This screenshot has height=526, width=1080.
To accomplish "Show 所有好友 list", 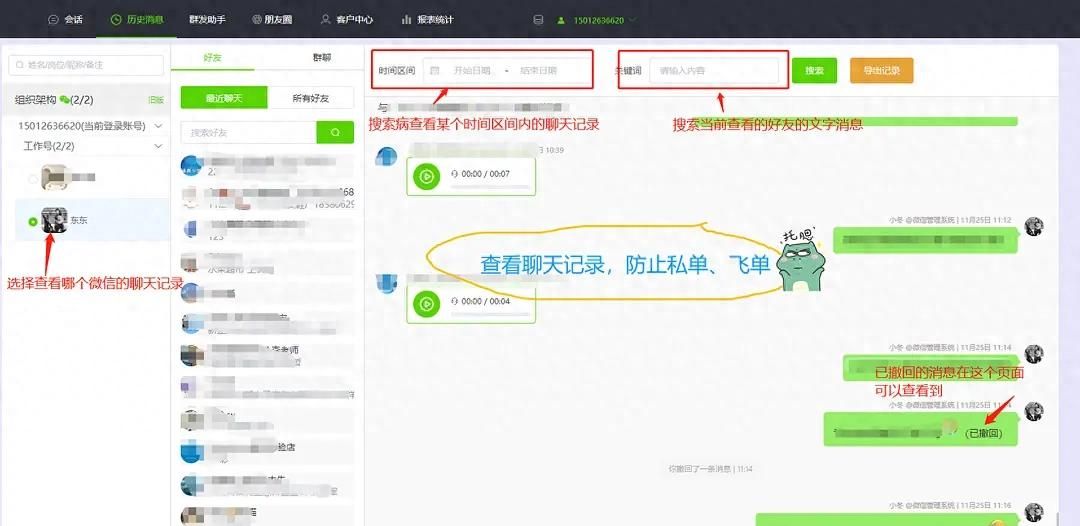I will coord(311,98).
